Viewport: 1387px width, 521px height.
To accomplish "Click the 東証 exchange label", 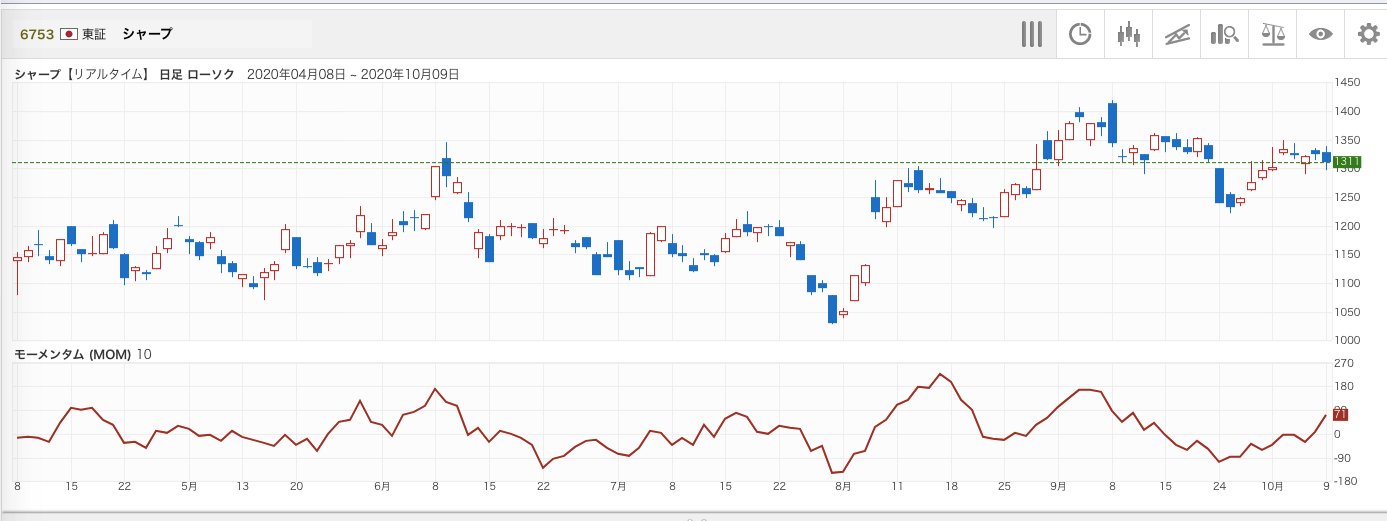I will (94, 34).
